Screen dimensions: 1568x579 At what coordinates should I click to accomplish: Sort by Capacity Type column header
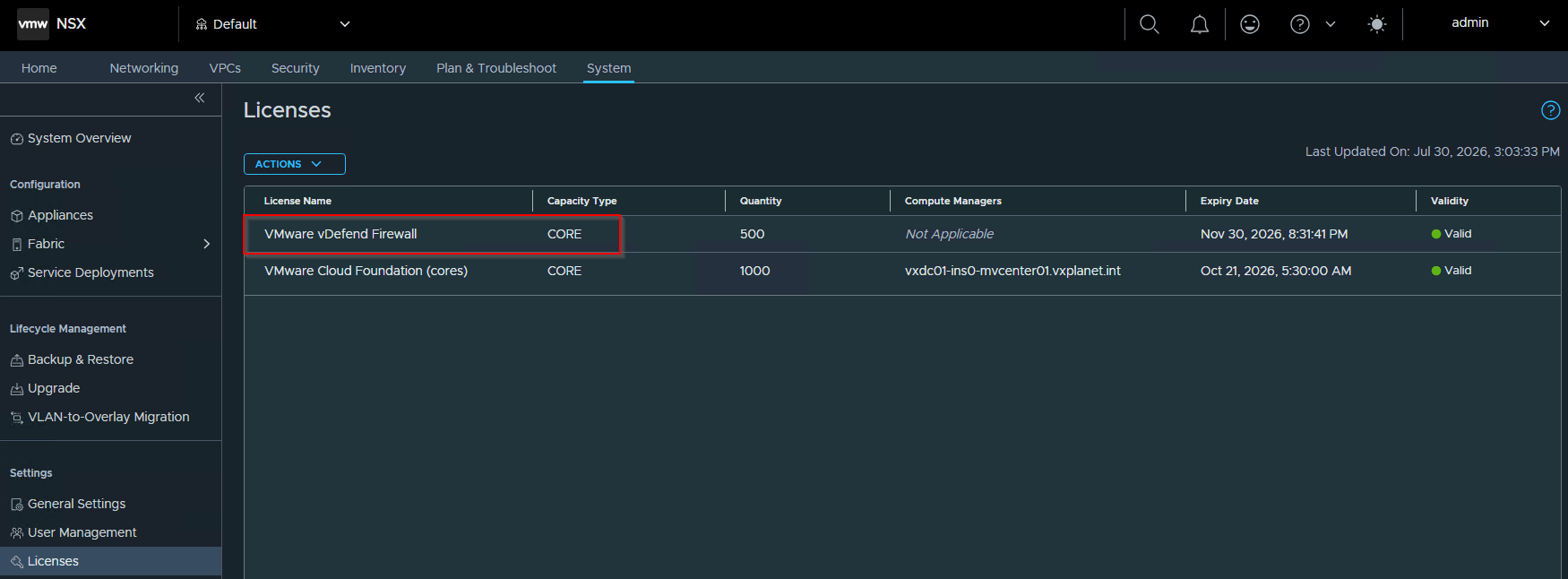582,201
